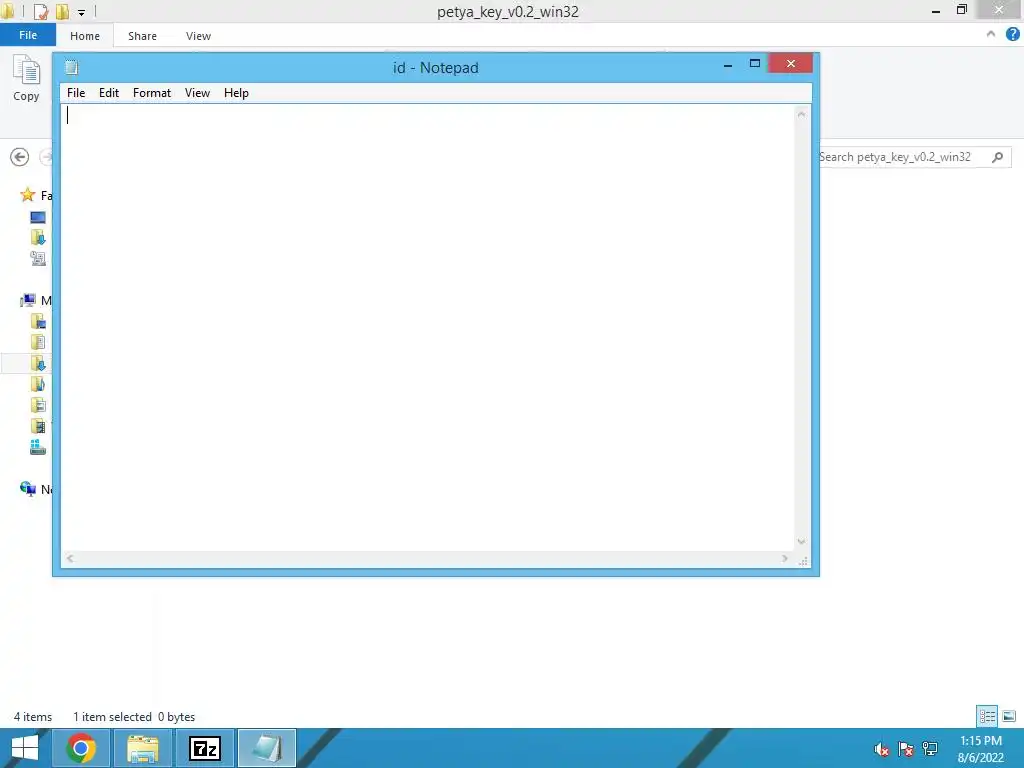1024x768 pixels.
Task: Click Notepad's horizontal scrollbar left arrow
Action: coord(70,558)
